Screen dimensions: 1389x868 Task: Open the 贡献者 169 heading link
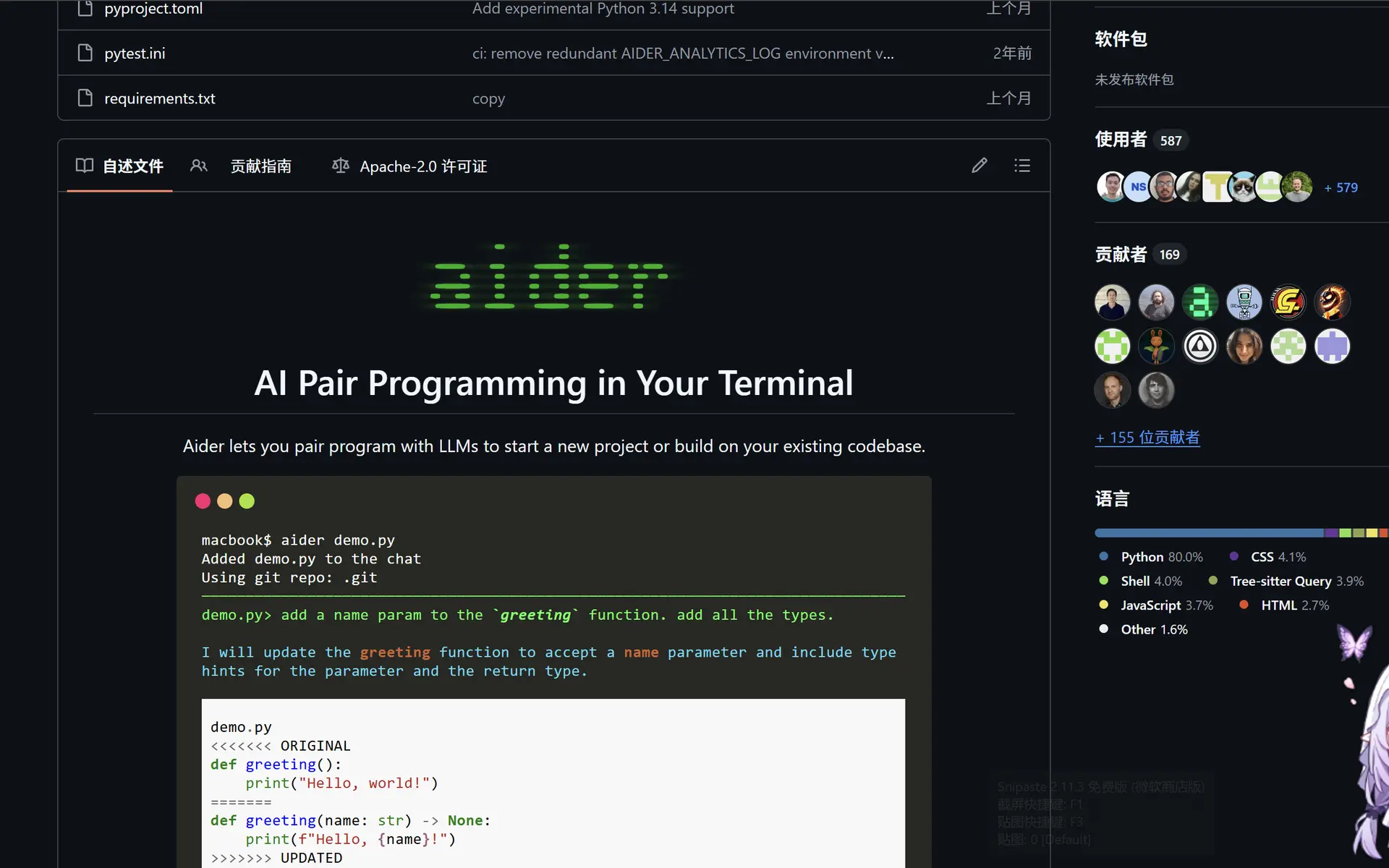[x=1139, y=255]
